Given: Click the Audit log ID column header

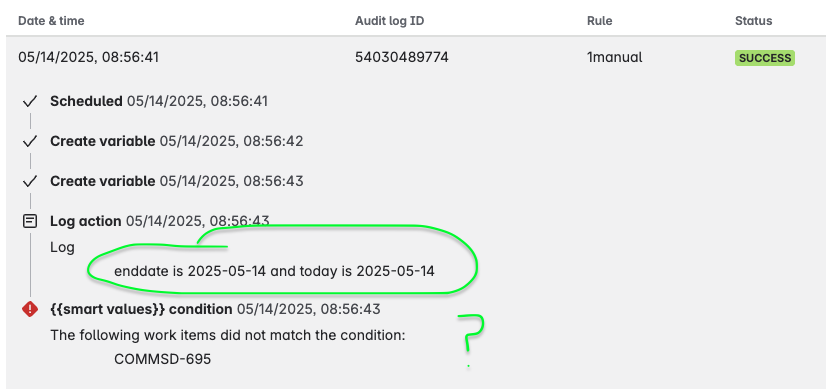Looking at the screenshot, I should pyautogui.click(x=389, y=21).
